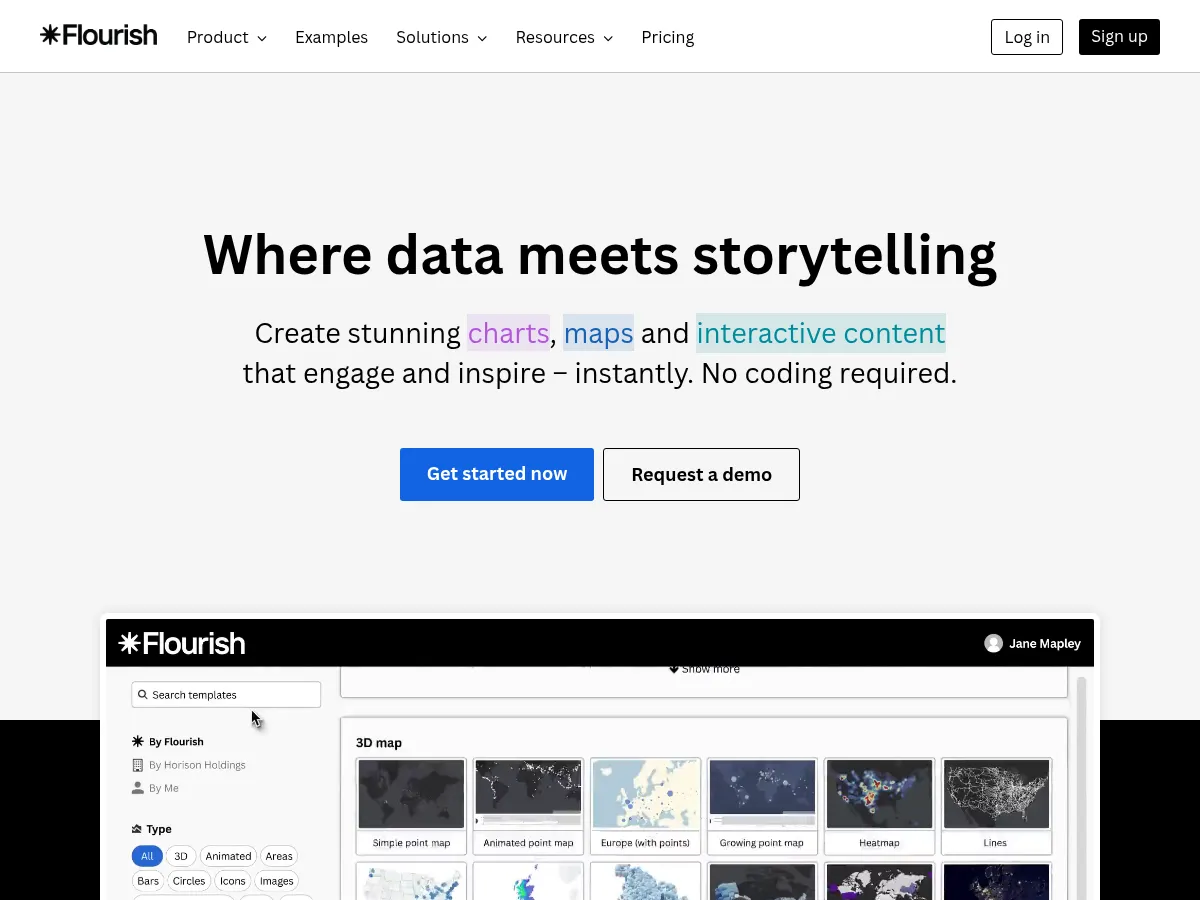
Task: Expand the Resources dropdown menu
Action: (564, 37)
